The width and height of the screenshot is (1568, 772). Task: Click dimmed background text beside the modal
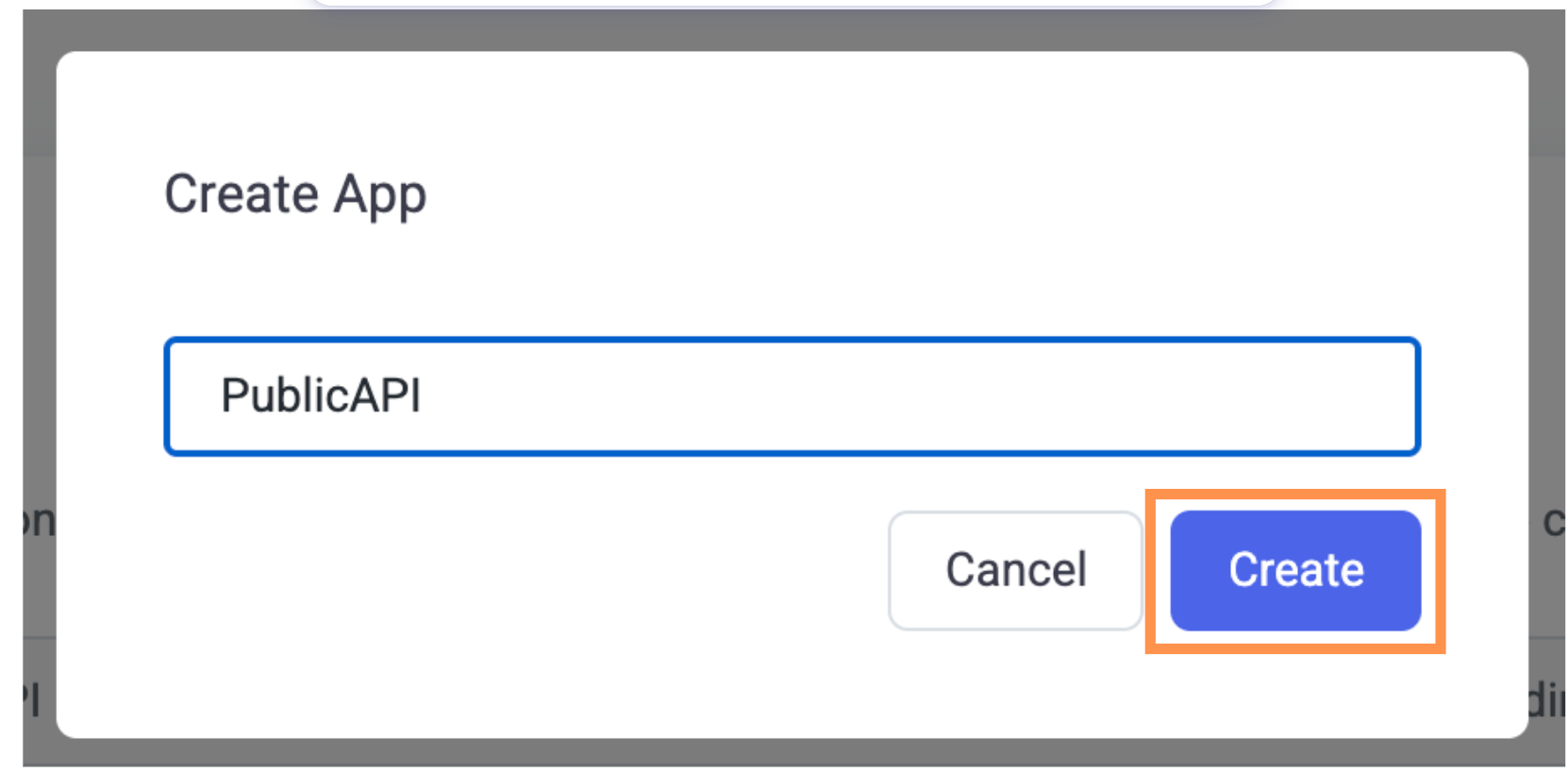tap(1553, 521)
